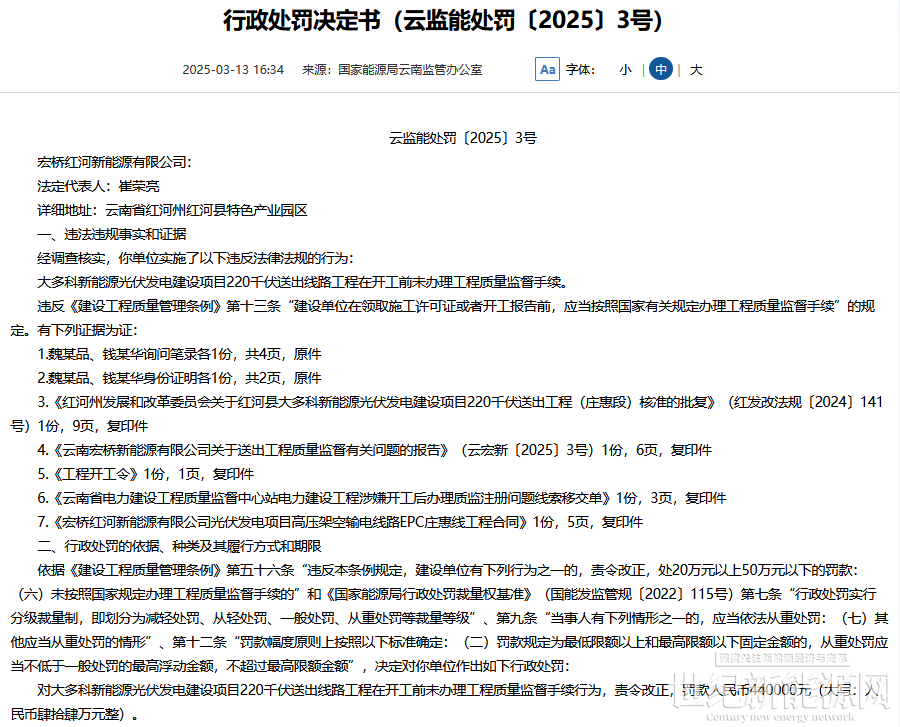The width and height of the screenshot is (900, 727).
Task: Click the detailed address line 详细地址
Action: (x=172, y=210)
